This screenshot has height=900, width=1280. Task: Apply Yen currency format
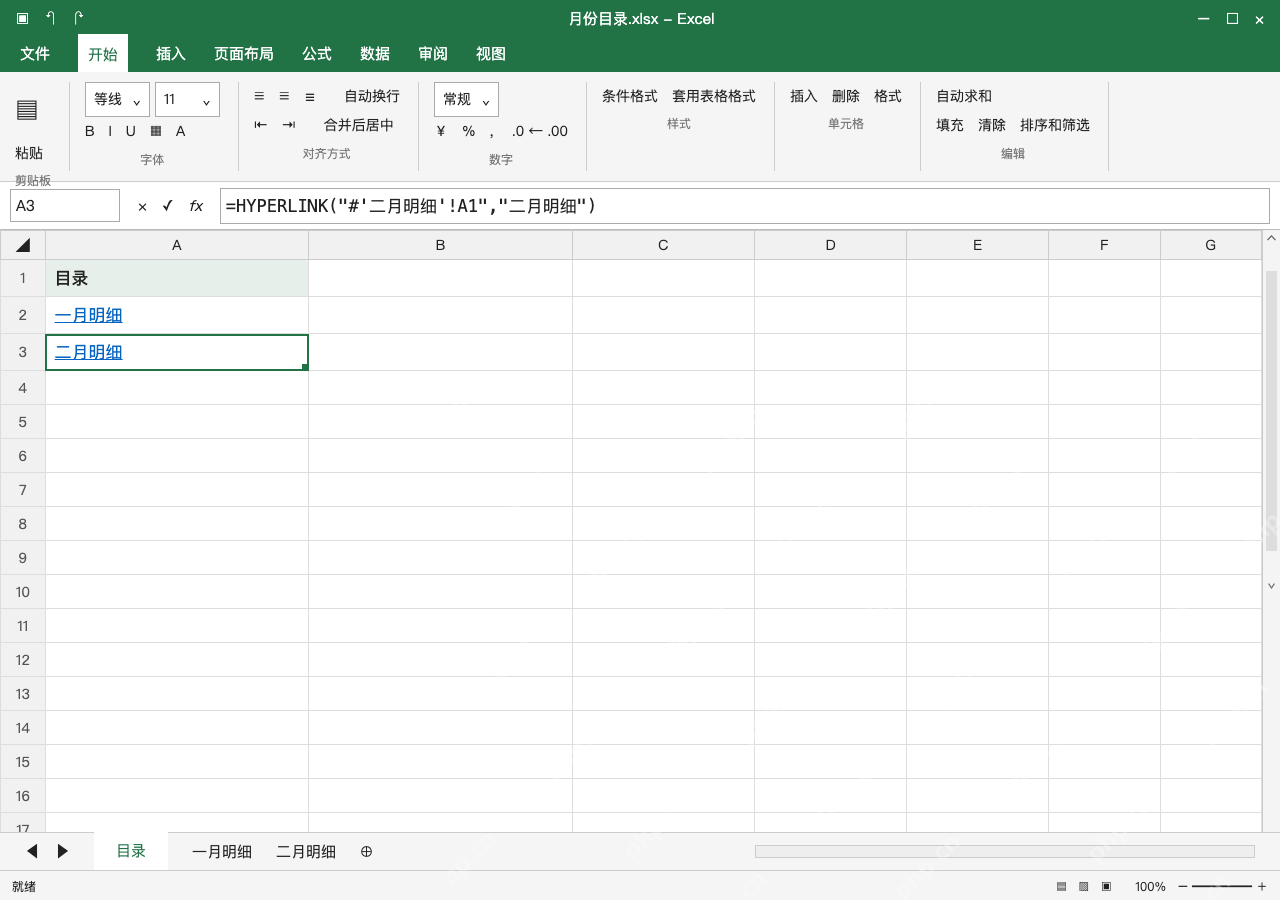pos(441,131)
